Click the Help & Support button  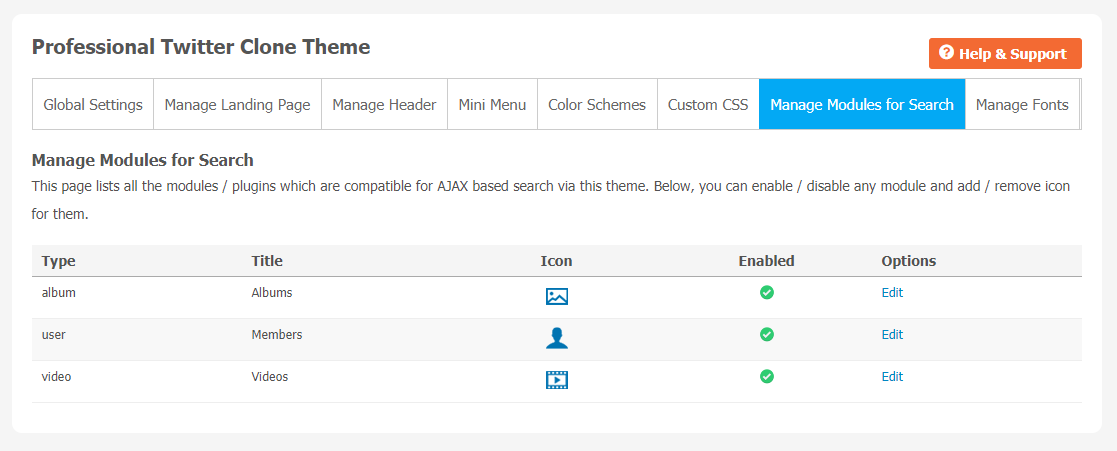[1005, 53]
